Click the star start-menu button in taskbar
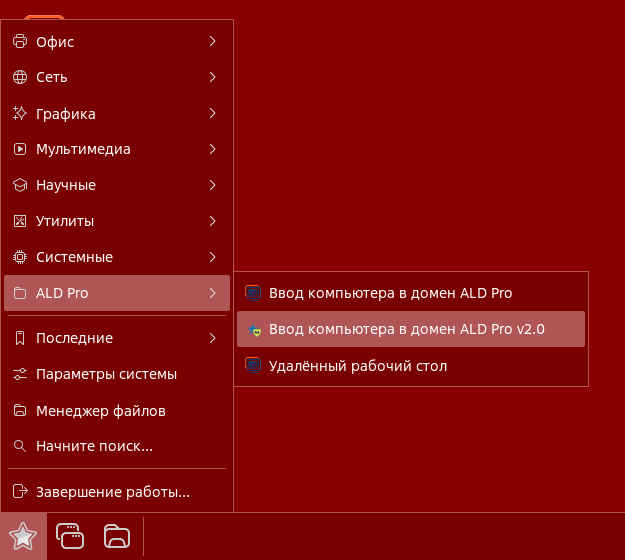Viewport: 625px width, 560px height. [23, 536]
